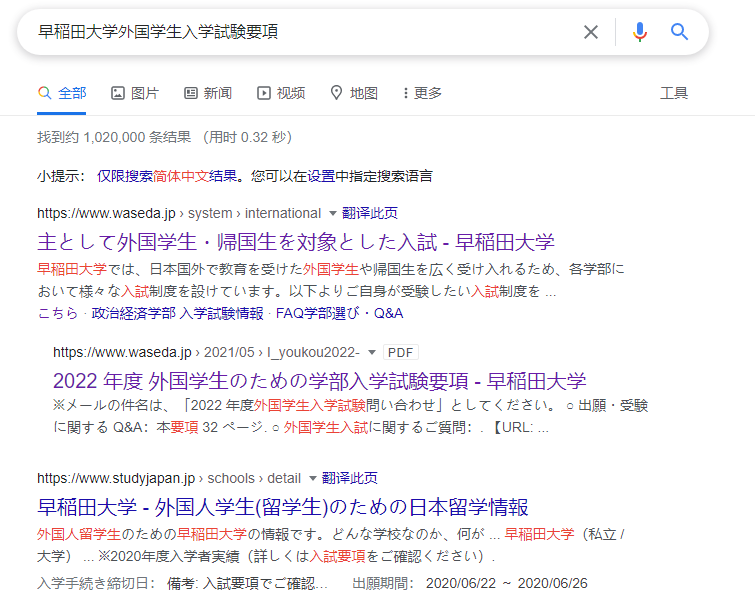Image resolution: width=755 pixels, height=609 pixels.
Task: Go to the 地图 tab
Action: point(354,93)
